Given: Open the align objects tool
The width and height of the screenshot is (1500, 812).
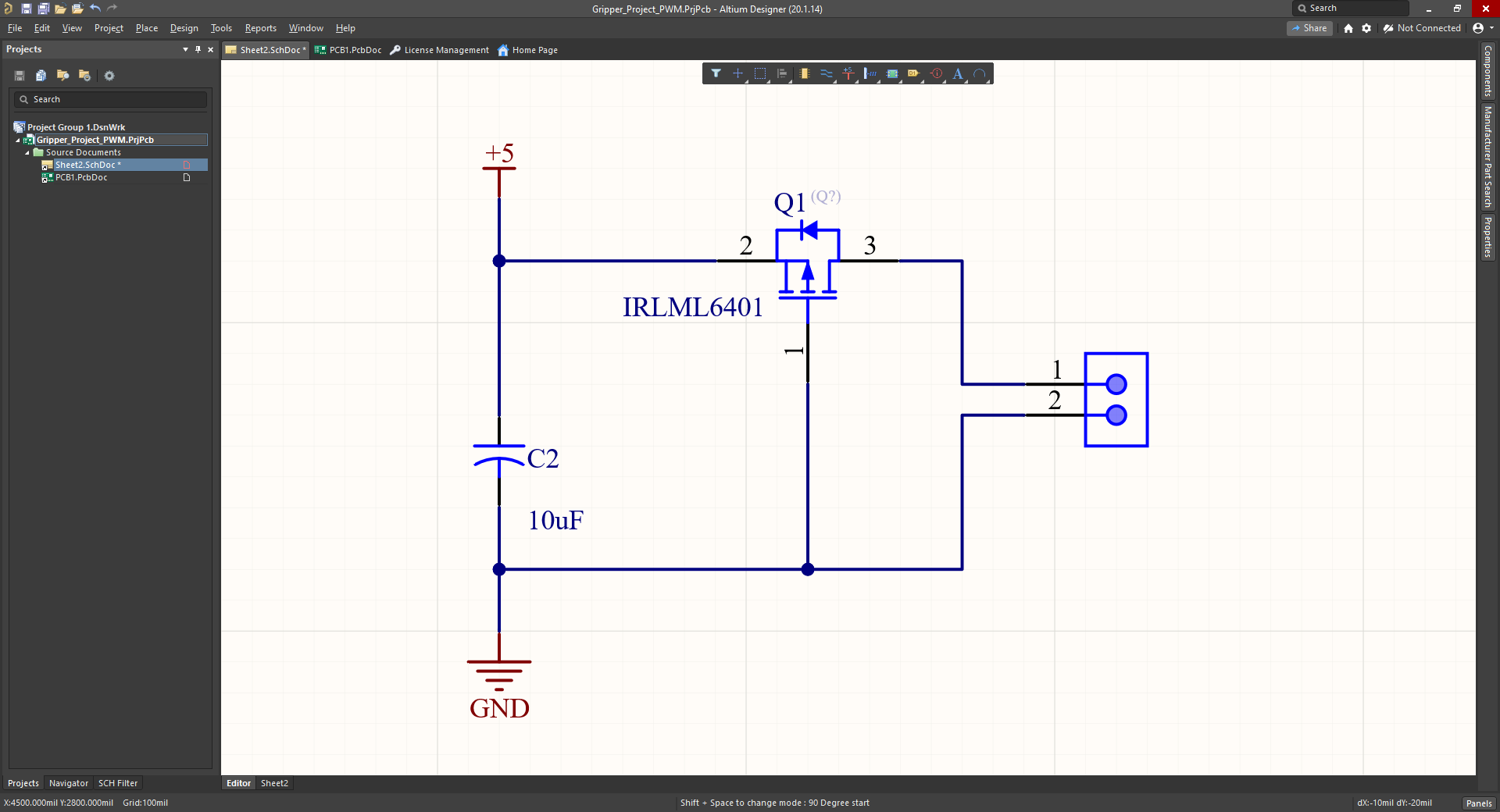Looking at the screenshot, I should pos(782,73).
